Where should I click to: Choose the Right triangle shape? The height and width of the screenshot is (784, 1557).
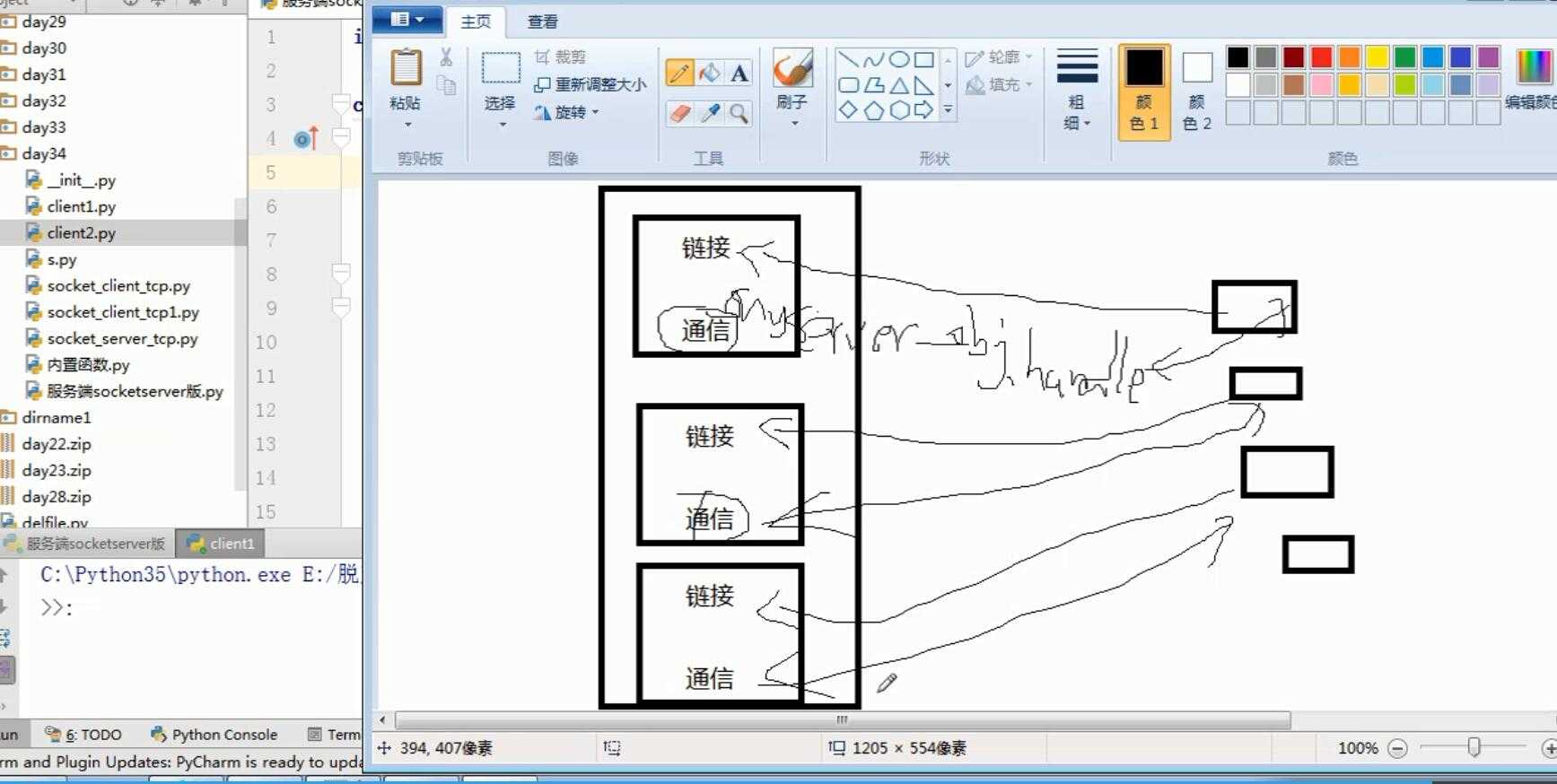pos(923,85)
